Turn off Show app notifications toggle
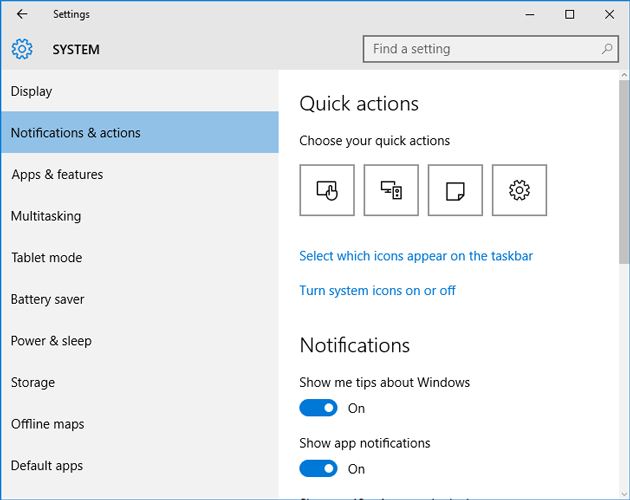 319,469
